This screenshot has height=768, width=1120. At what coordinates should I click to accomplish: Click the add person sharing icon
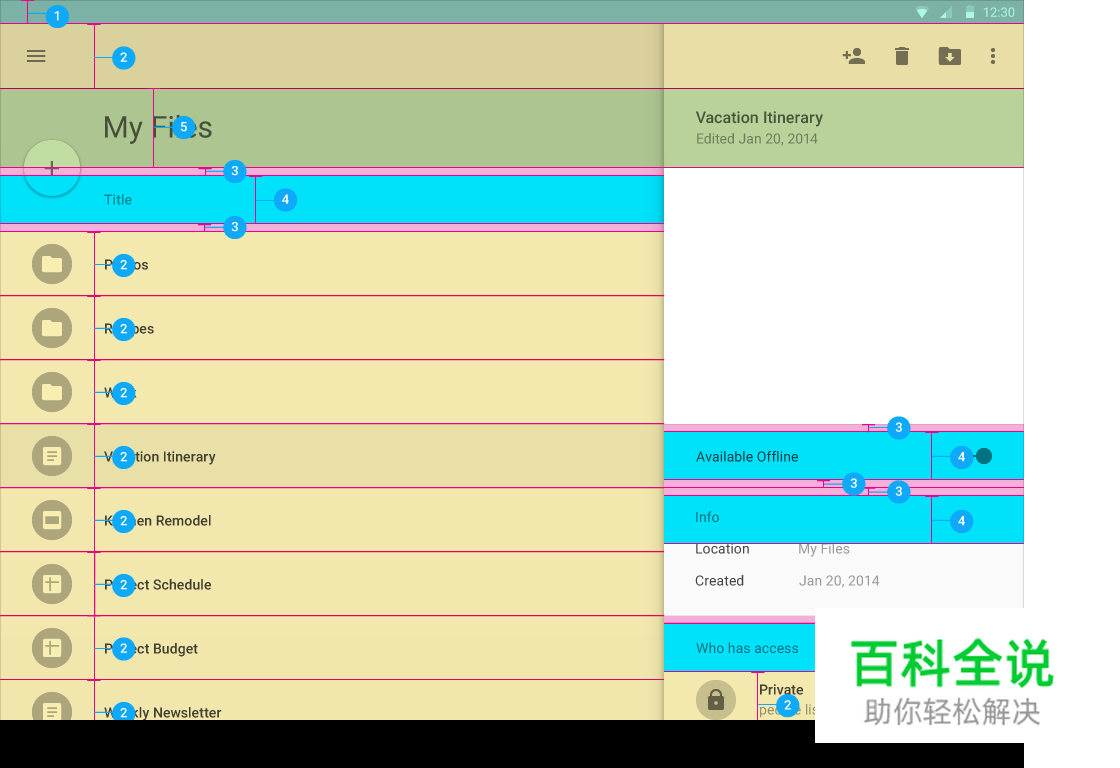(854, 56)
